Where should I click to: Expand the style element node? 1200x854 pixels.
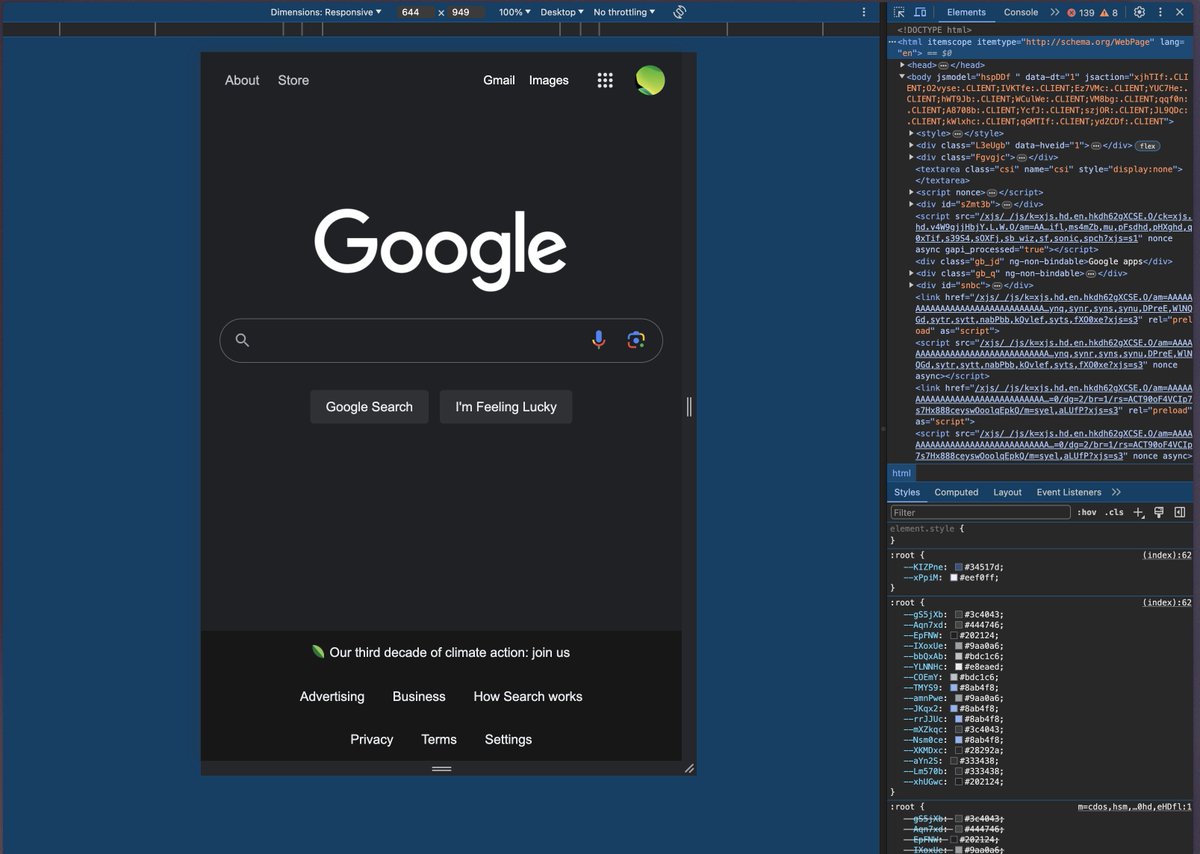click(911, 133)
